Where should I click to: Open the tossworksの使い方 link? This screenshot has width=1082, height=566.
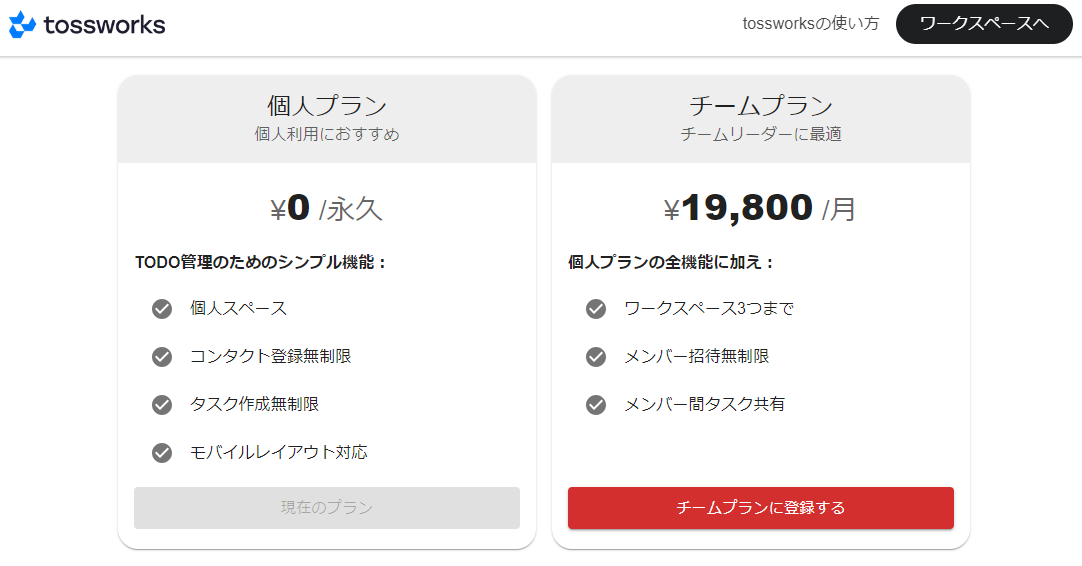click(811, 24)
